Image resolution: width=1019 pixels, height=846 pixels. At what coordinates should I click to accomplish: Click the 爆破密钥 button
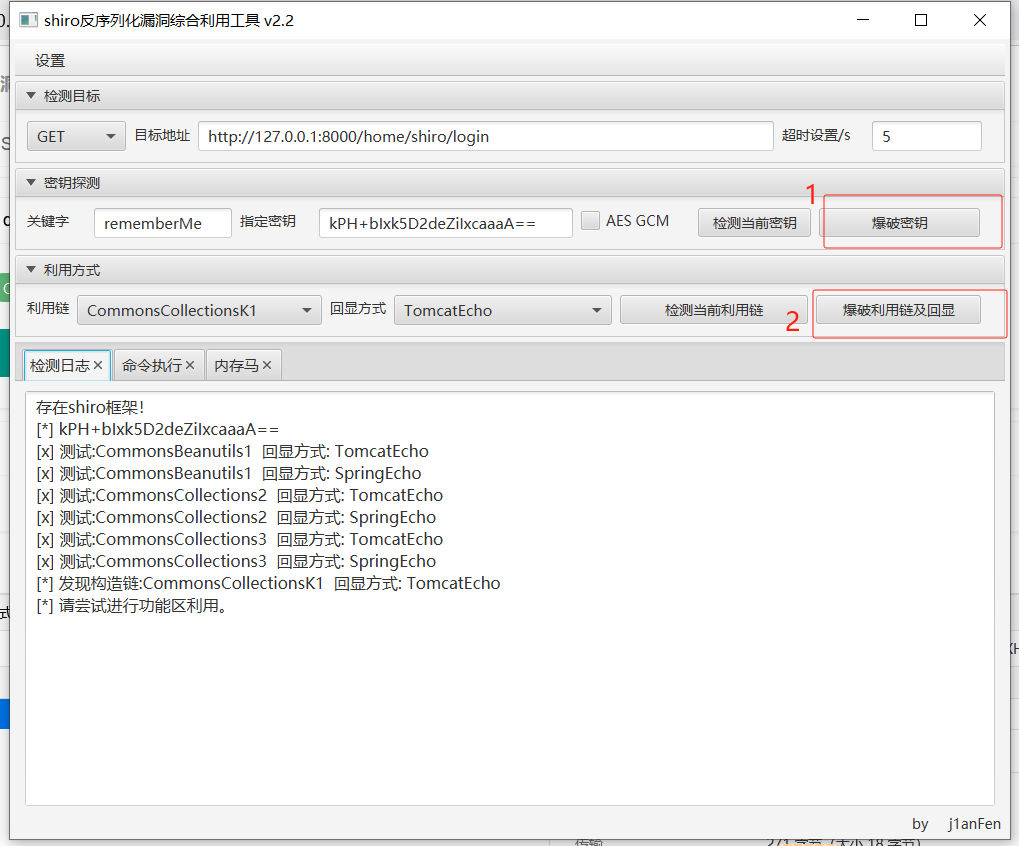click(899, 223)
